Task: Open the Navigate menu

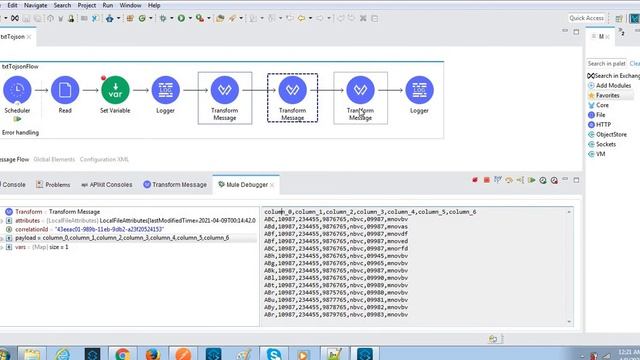Action: pyautogui.click(x=36, y=5)
